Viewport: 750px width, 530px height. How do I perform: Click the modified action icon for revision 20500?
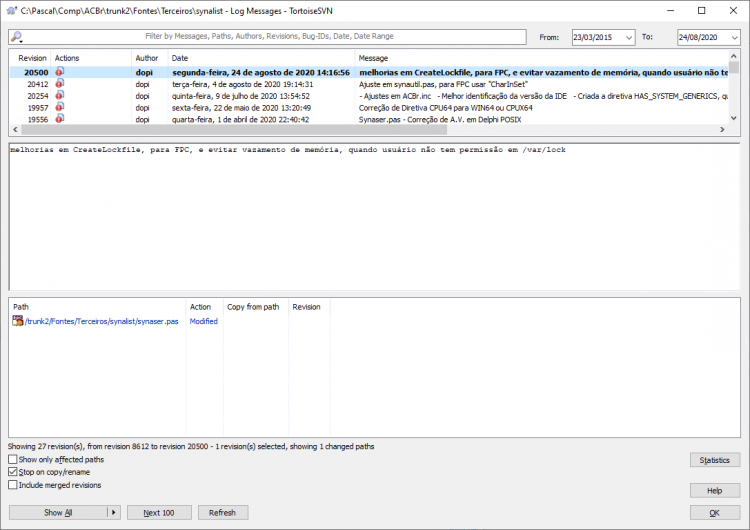[59, 72]
